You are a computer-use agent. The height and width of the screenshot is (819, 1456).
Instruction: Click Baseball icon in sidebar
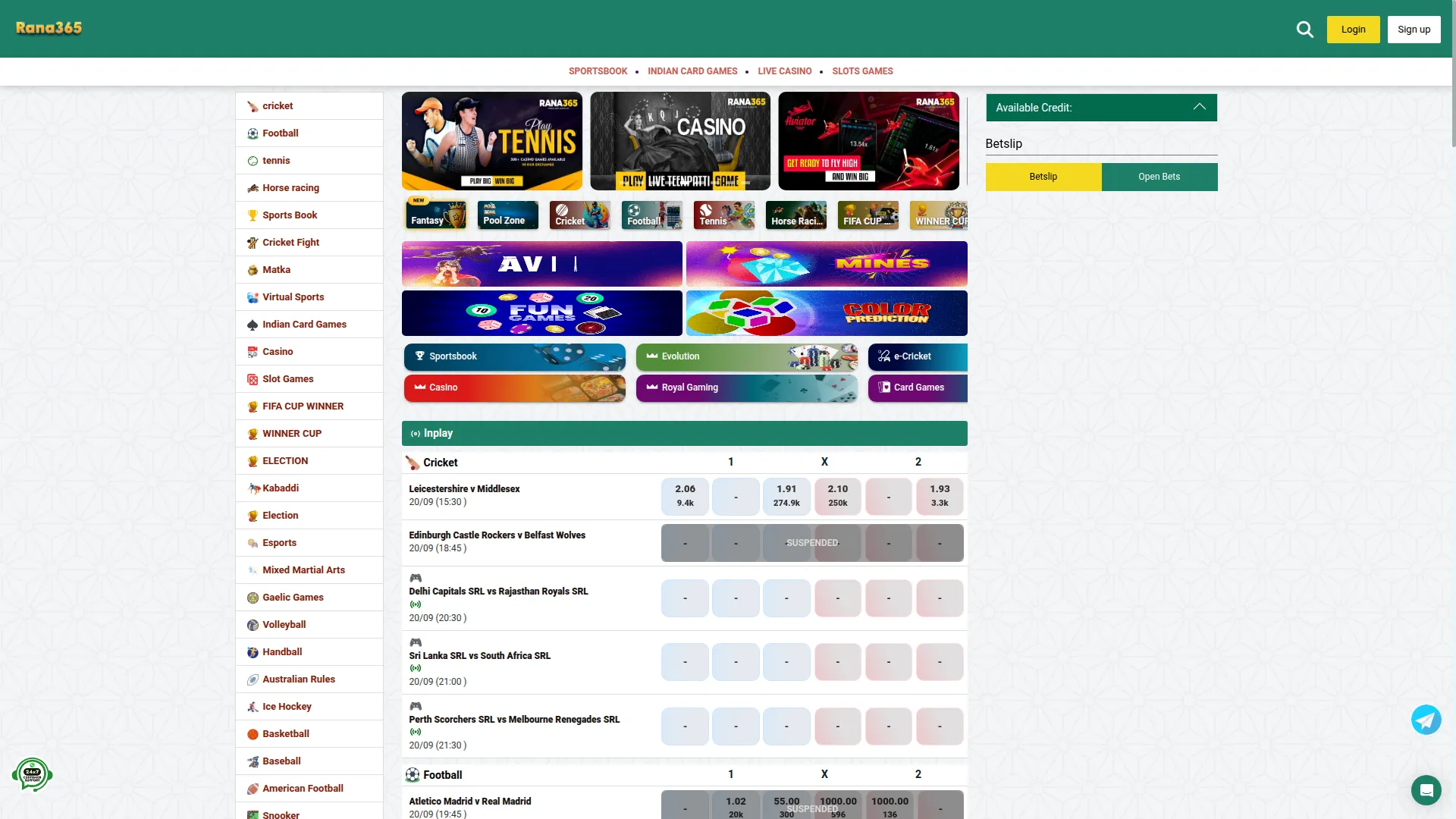pos(253,761)
